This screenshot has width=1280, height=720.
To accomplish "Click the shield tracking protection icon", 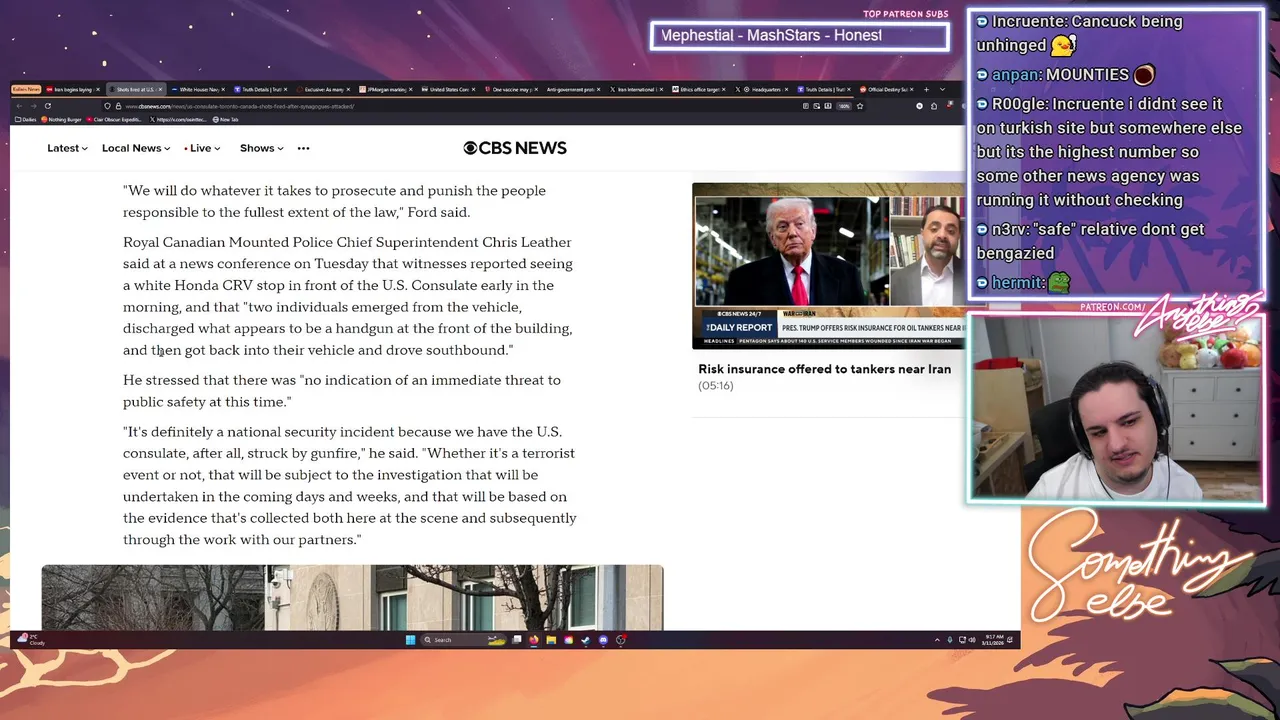I will click(x=107, y=106).
